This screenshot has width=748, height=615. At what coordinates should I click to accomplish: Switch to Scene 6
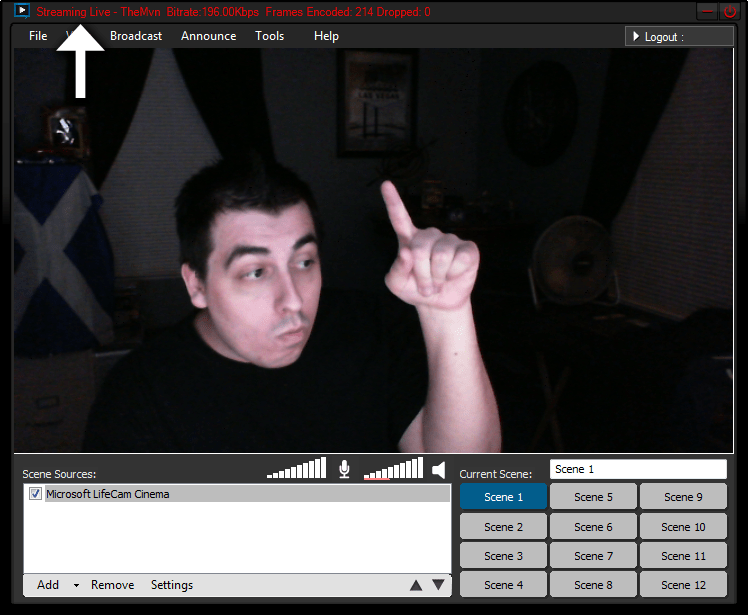click(x=593, y=527)
